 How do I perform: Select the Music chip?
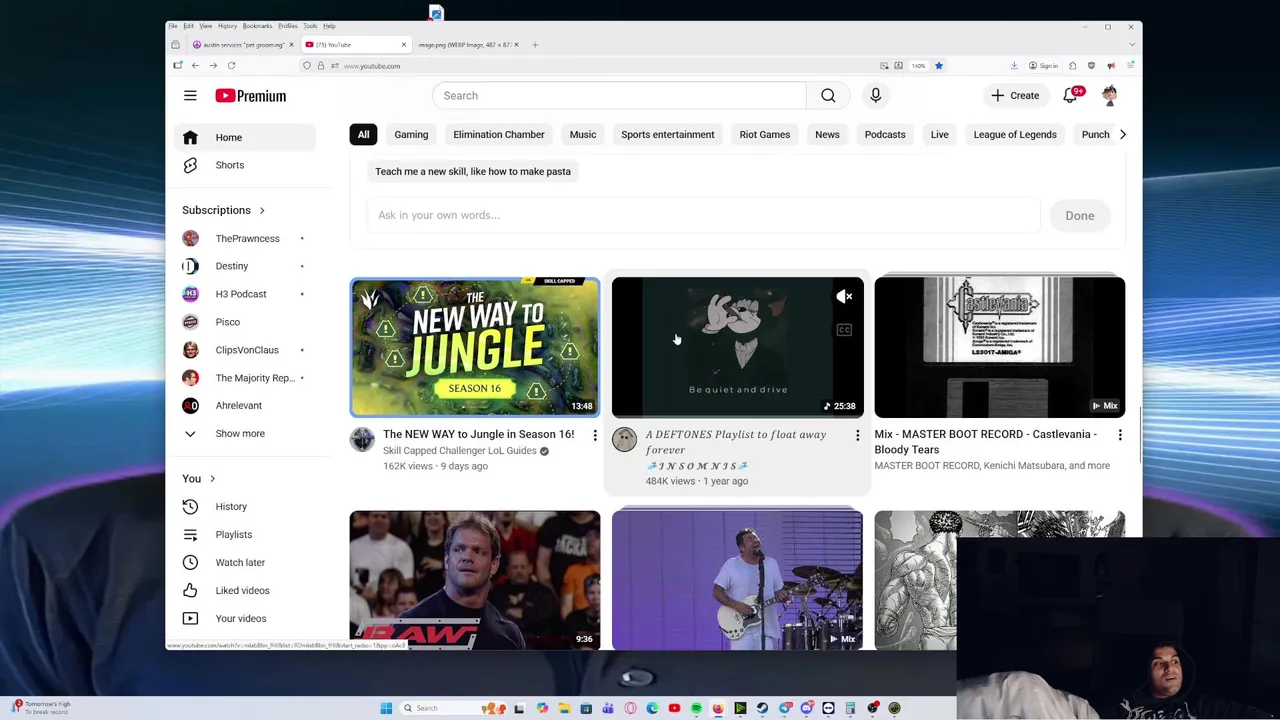[583, 134]
